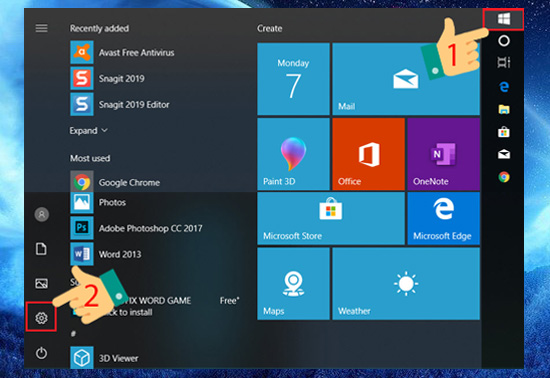Open Snagit 2019 Editor
This screenshot has height=378, width=550.
(120, 104)
